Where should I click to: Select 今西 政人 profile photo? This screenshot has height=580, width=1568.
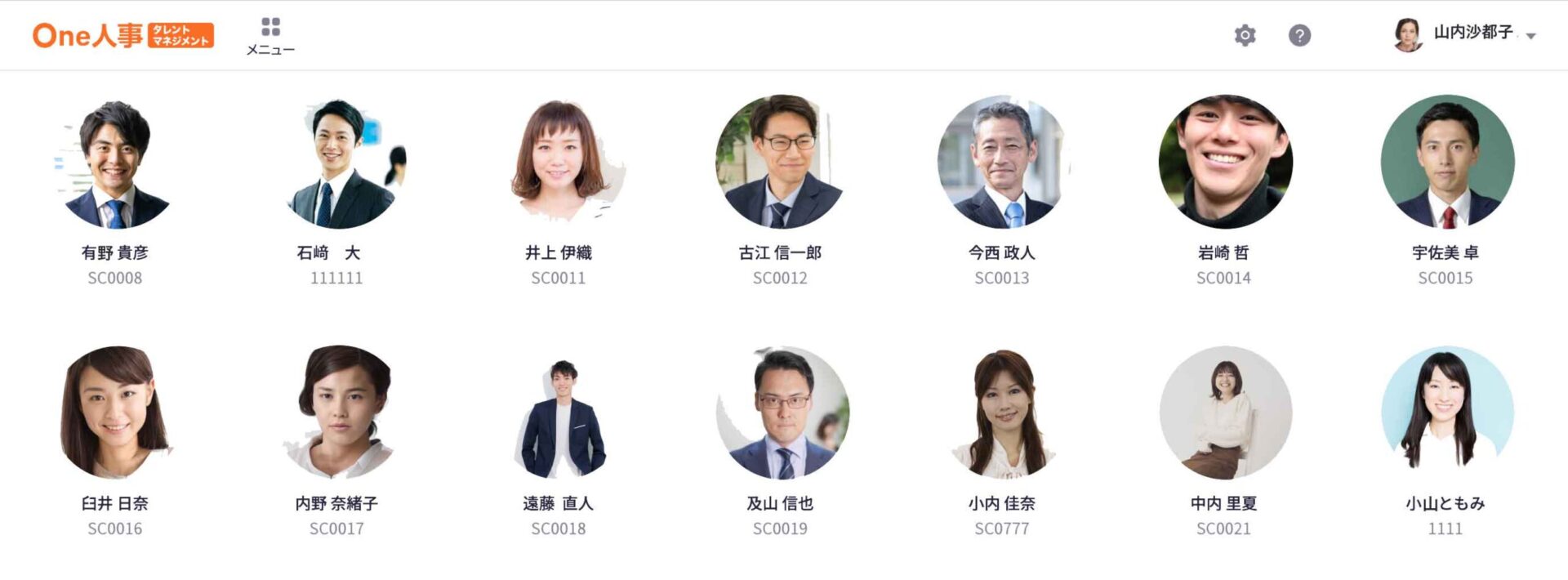click(x=1002, y=162)
